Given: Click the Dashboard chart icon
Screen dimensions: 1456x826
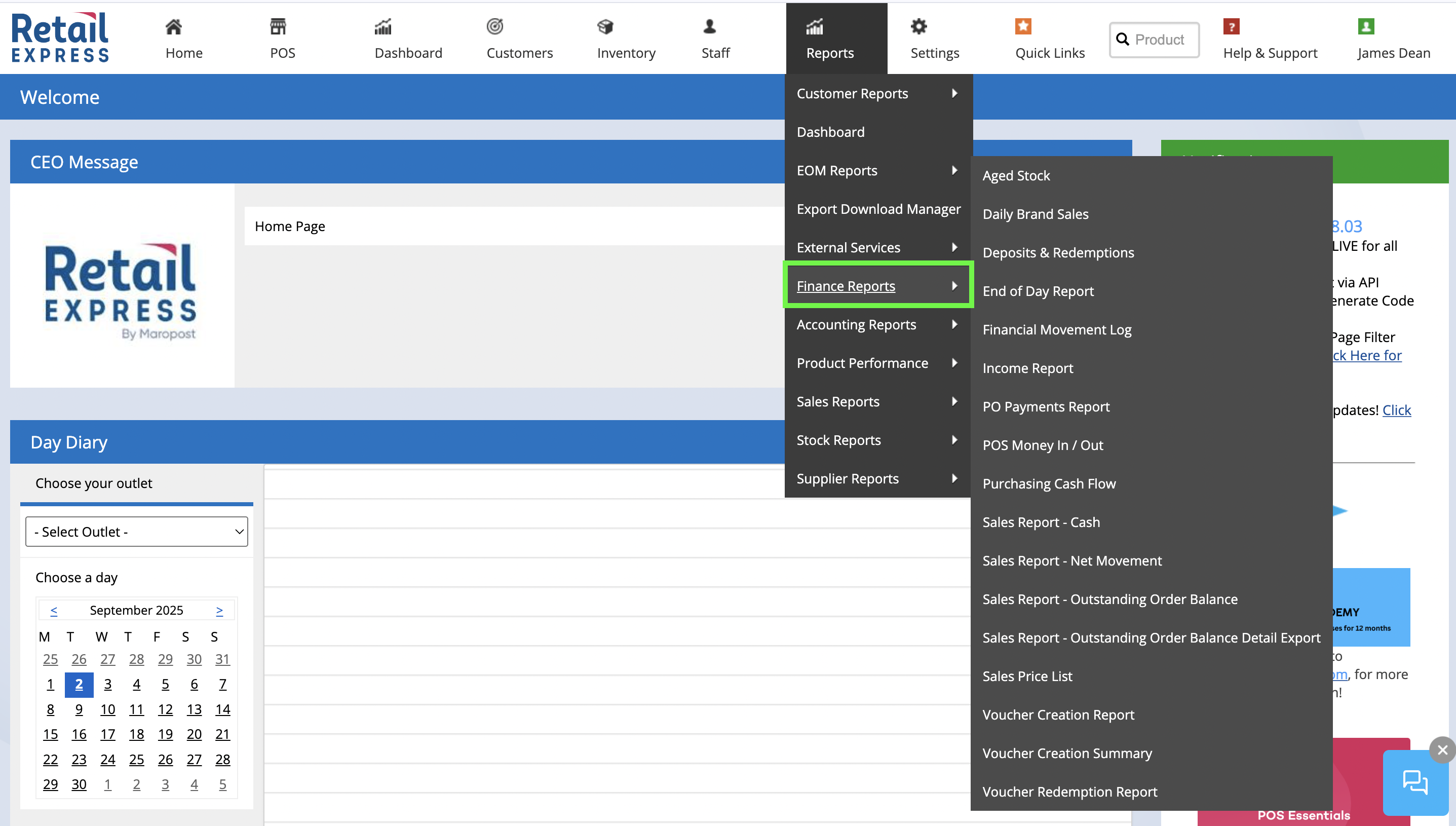Looking at the screenshot, I should tap(382, 26).
